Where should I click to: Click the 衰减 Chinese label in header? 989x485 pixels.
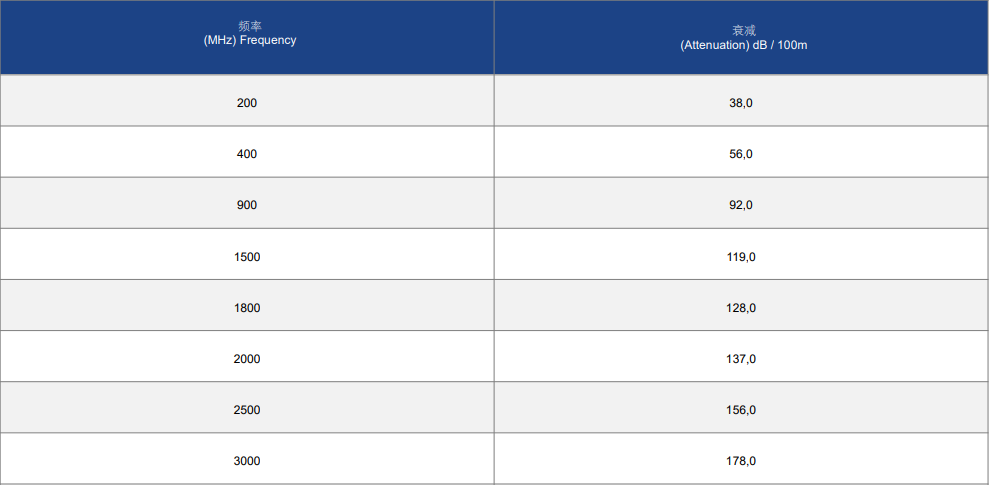pos(744,30)
